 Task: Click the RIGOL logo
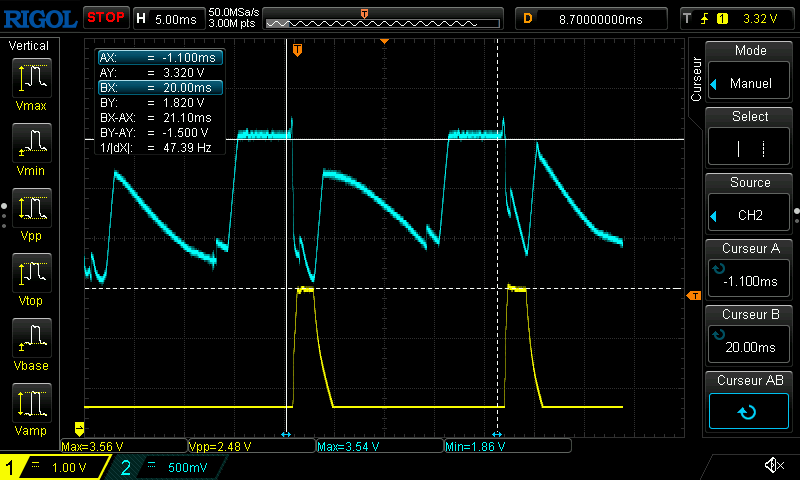pos(40,19)
